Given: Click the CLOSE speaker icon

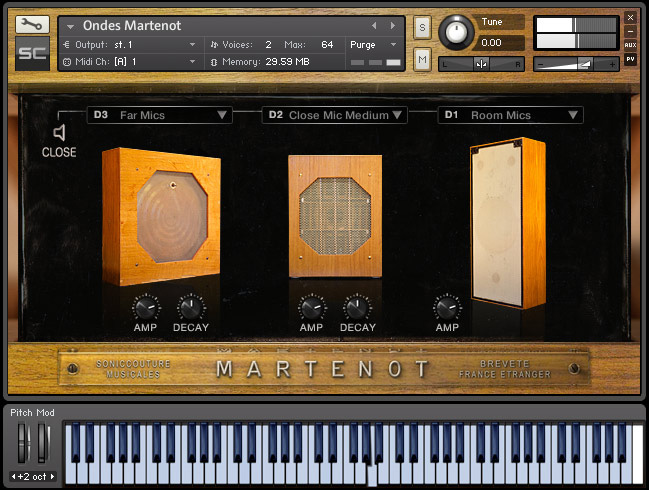Looking at the screenshot, I should tap(59, 133).
